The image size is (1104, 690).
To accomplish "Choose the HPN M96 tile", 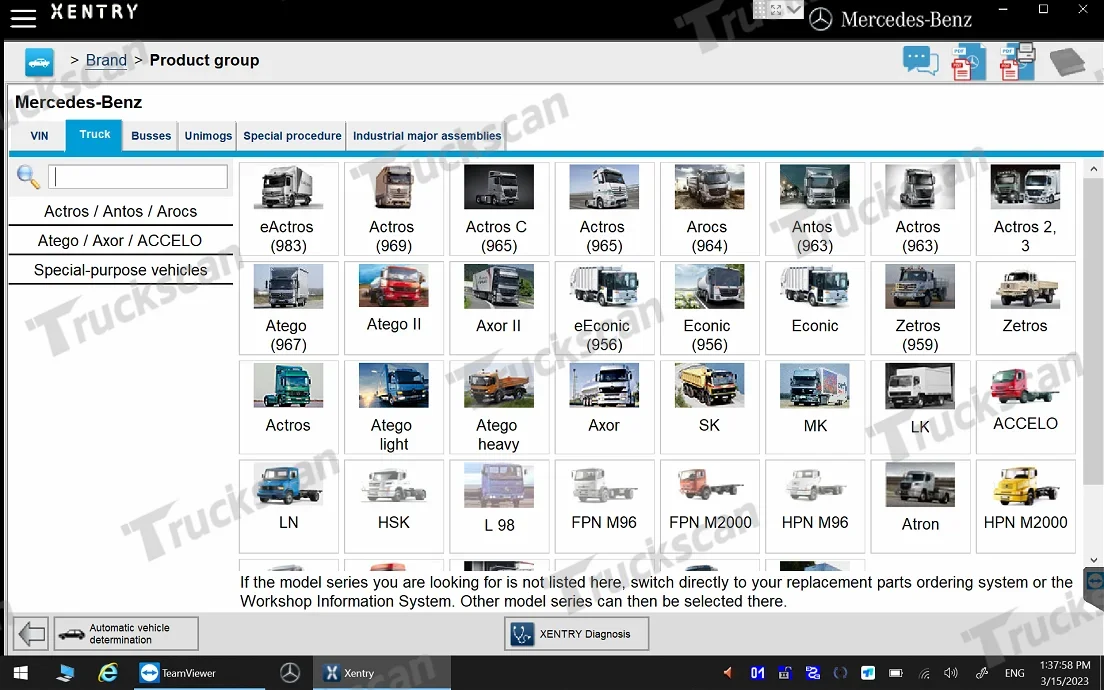I will coord(815,506).
